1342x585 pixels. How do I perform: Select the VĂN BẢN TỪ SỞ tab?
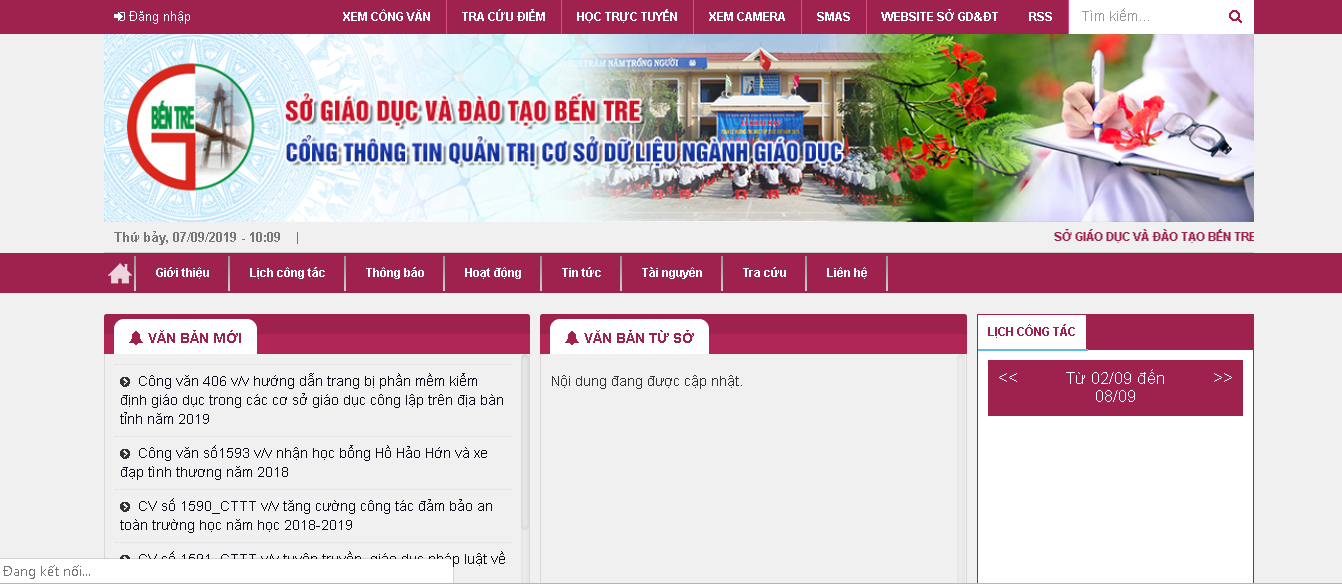(x=630, y=337)
